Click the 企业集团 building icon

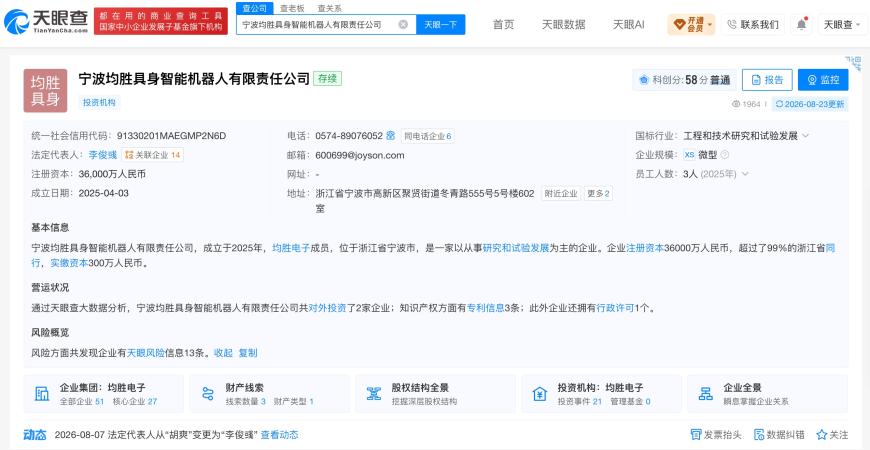[42, 393]
